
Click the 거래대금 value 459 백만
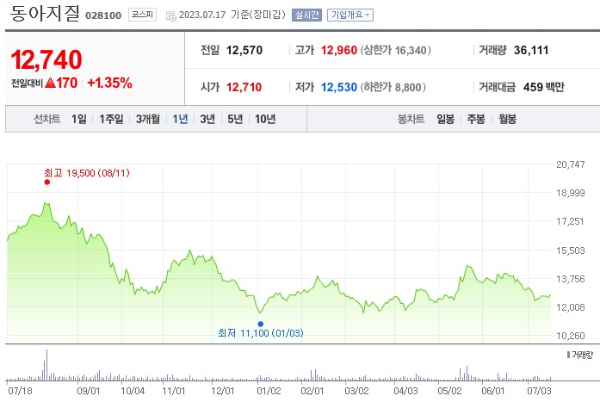pyautogui.click(x=544, y=87)
